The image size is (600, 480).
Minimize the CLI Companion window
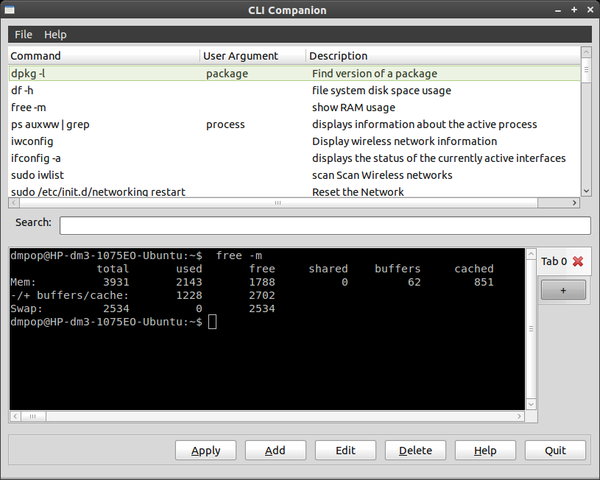coord(558,10)
